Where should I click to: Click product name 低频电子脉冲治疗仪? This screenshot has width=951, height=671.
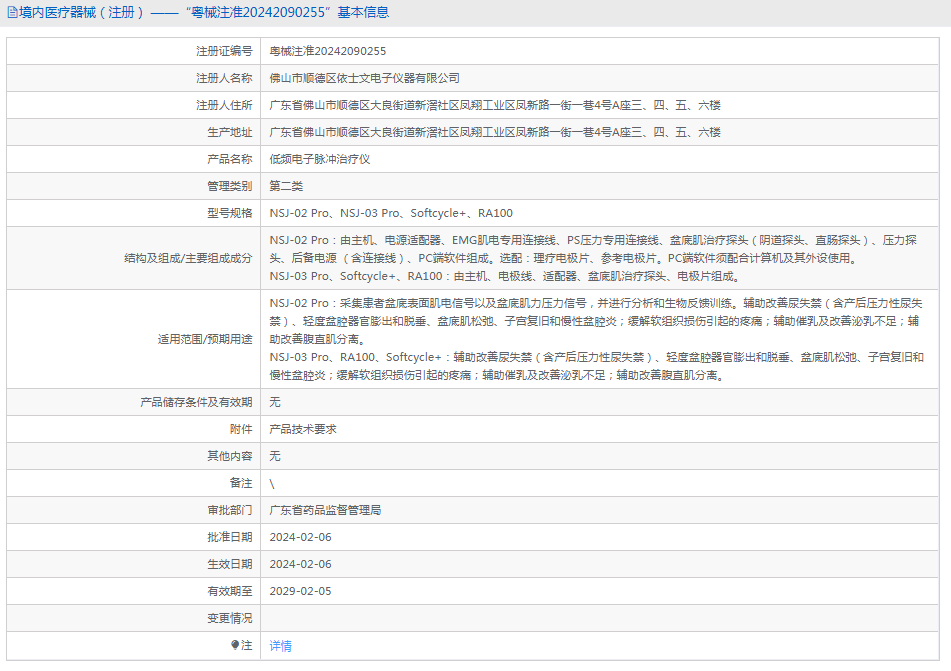click(320, 160)
